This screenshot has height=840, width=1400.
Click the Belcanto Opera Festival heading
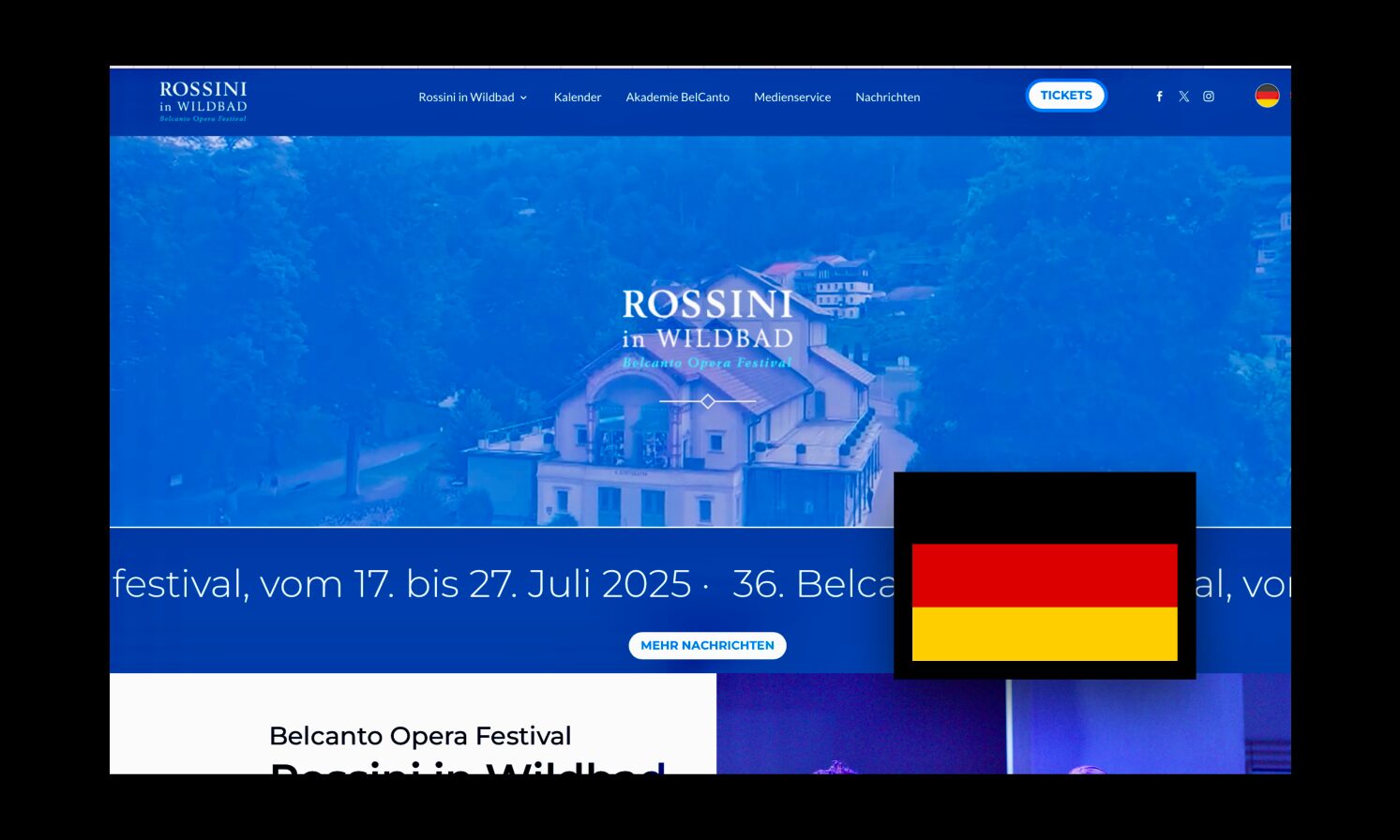[x=420, y=736]
